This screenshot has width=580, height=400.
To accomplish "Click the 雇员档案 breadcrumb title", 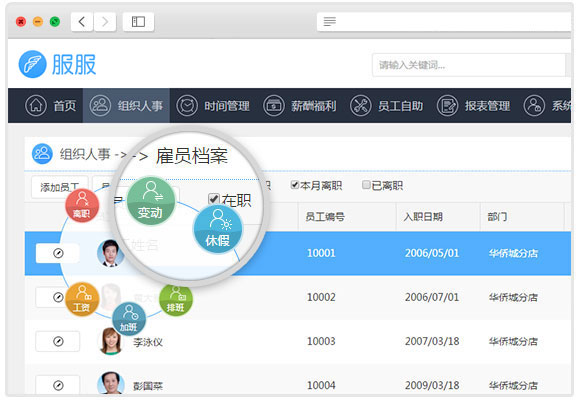I will (x=192, y=156).
